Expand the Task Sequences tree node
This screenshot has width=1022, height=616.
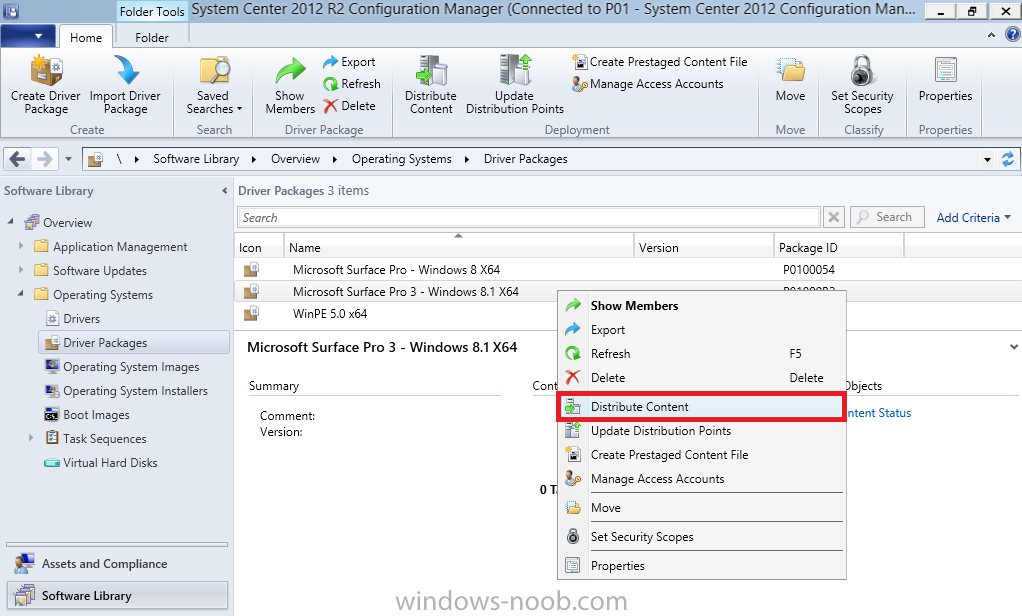point(31,438)
